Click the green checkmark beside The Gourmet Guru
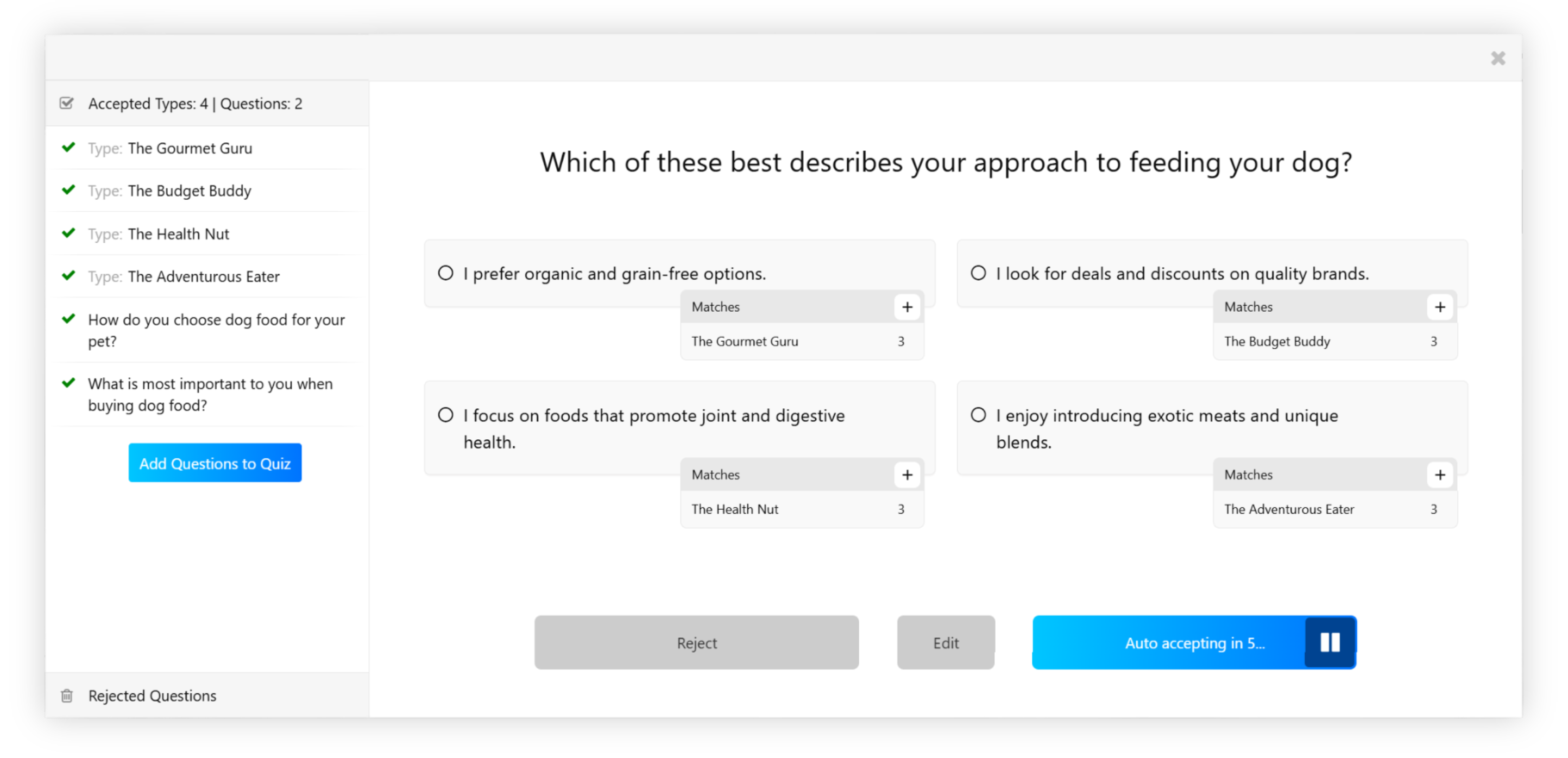The width and height of the screenshot is (1568, 758). (68, 147)
